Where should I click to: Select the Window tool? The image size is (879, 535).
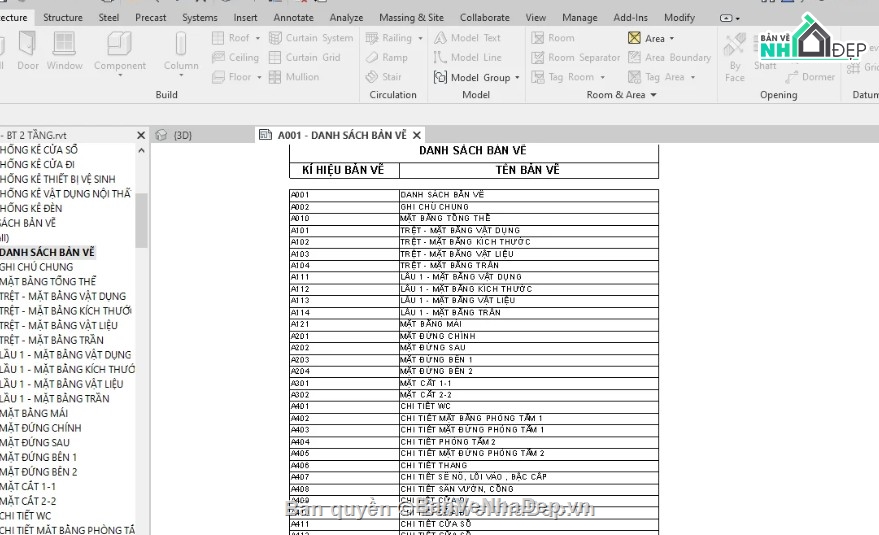64,51
